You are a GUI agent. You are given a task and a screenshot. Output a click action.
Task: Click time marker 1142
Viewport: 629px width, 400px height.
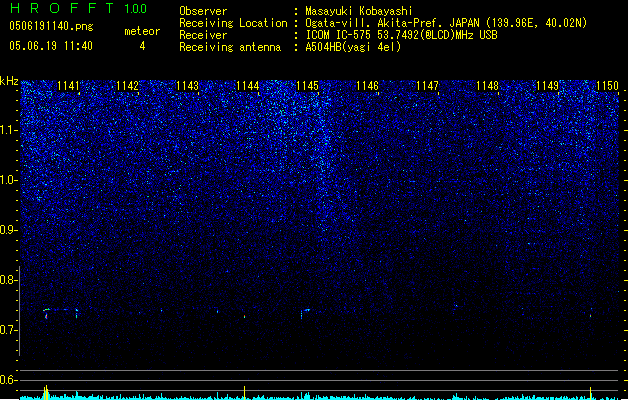tap(128, 86)
